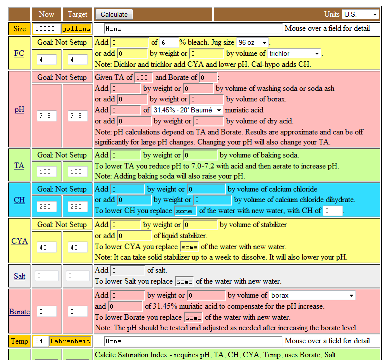This screenshot has height=360, width=387.
Task: Click the Salt water replace percentage field
Action: [184, 281]
